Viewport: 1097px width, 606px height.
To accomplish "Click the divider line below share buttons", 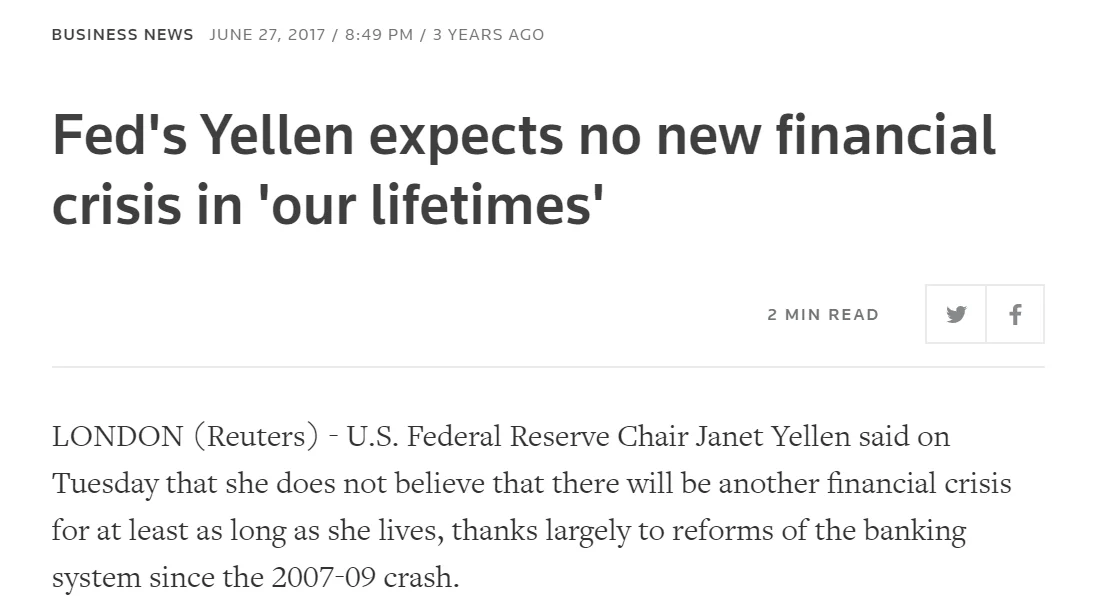I will (548, 367).
